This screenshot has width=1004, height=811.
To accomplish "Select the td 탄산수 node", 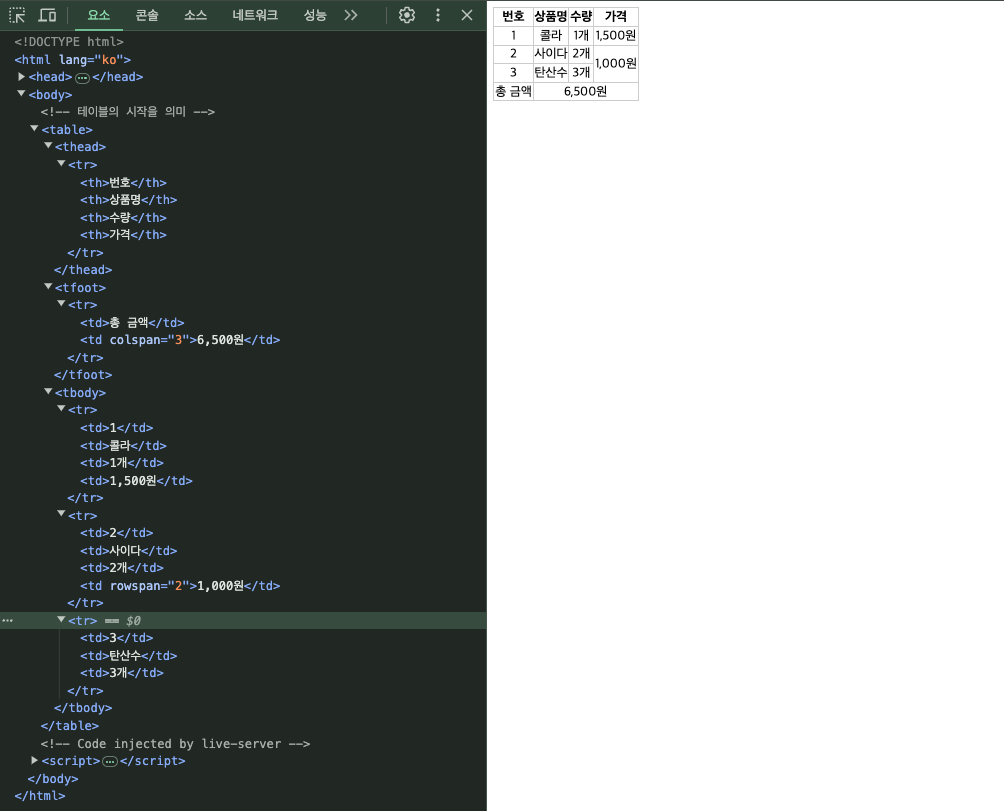I will pos(129,655).
